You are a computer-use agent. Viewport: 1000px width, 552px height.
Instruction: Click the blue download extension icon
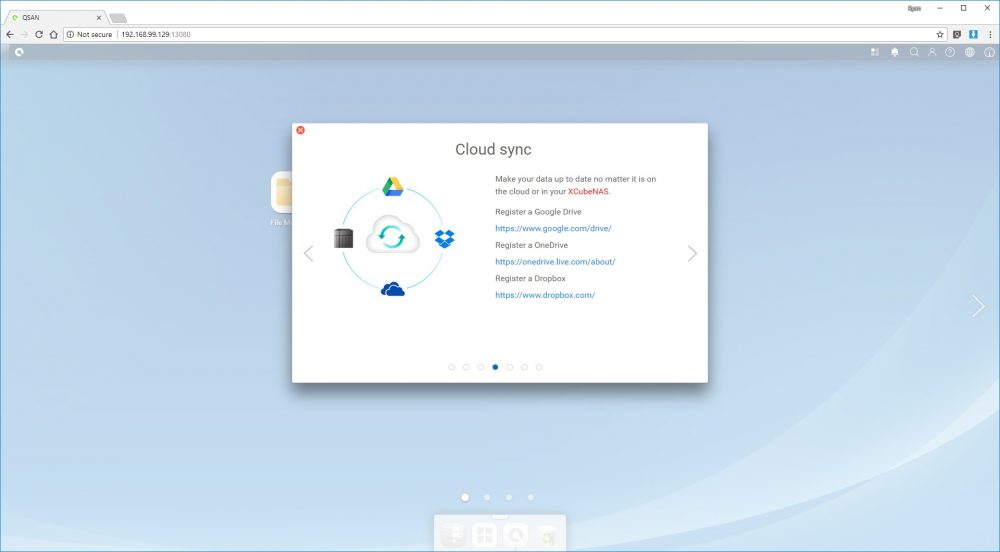(x=973, y=34)
